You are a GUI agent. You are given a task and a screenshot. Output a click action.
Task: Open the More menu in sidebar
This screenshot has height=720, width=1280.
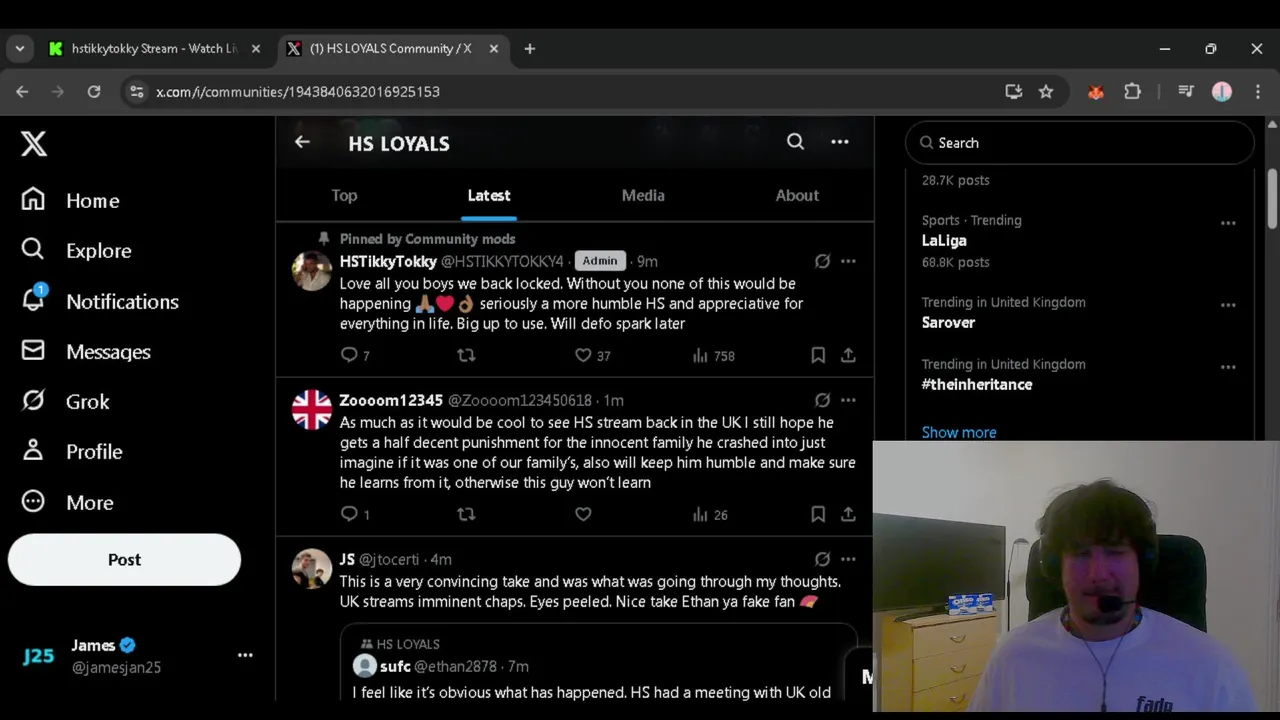pos(68,502)
